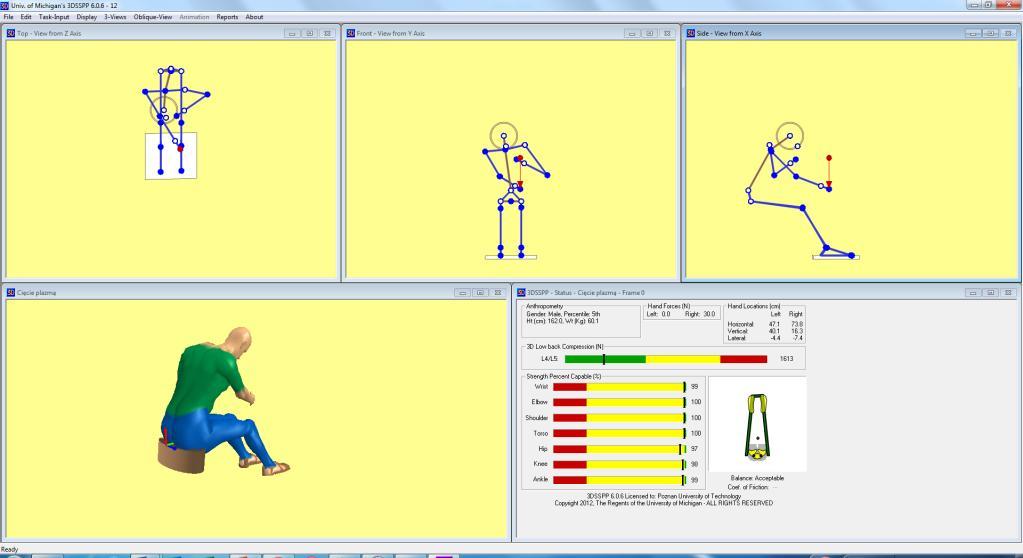Click the 'Balance: Acceptable' label
Viewport: 1023px width, 558px height.
pos(757,478)
